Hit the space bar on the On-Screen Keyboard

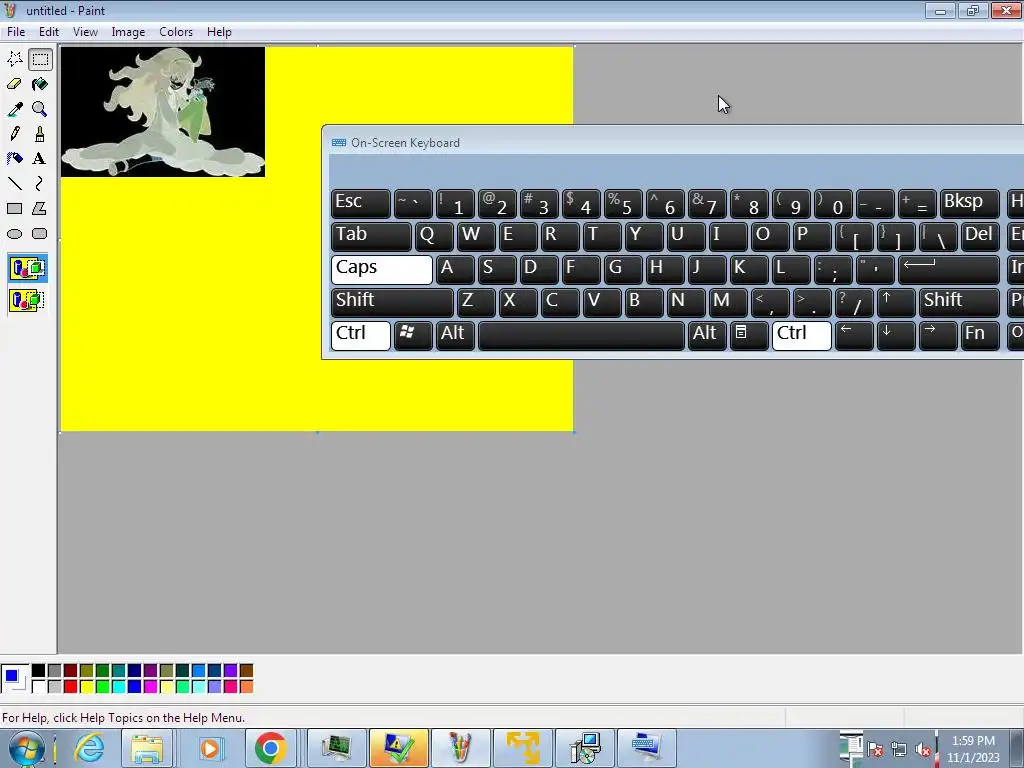click(581, 336)
